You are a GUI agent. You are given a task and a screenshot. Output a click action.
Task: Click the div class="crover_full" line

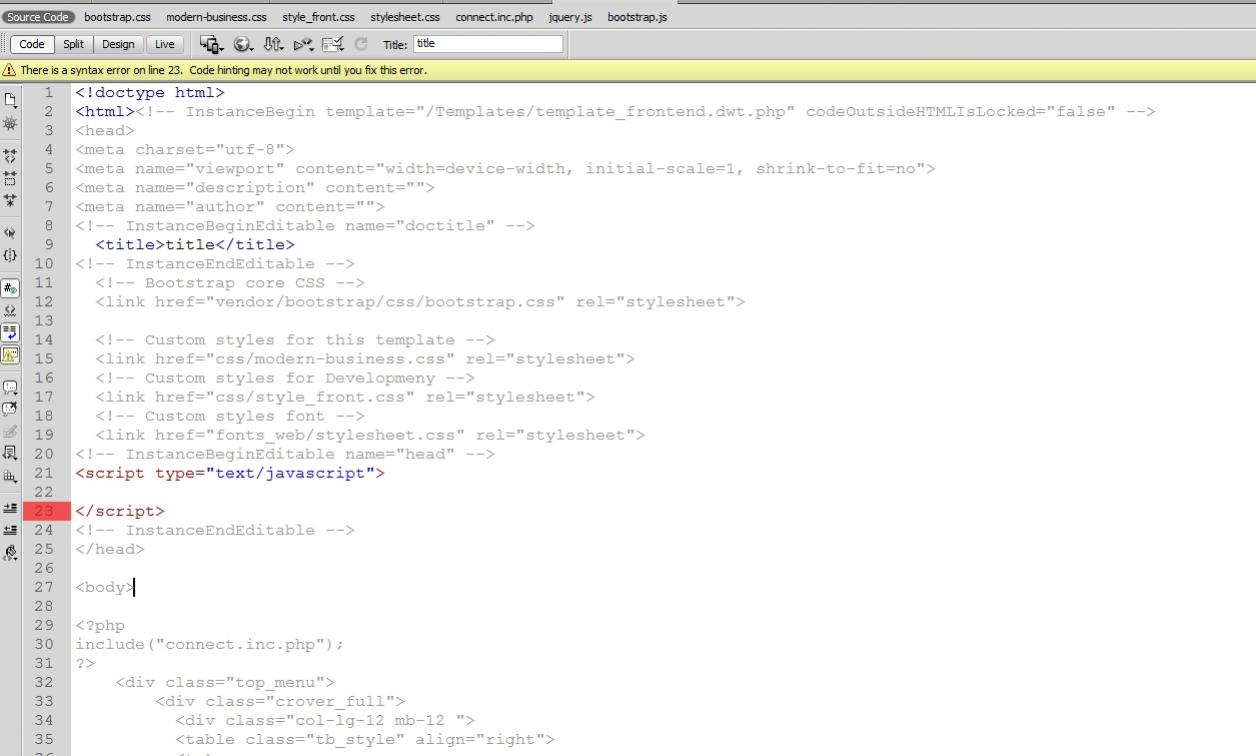click(280, 701)
